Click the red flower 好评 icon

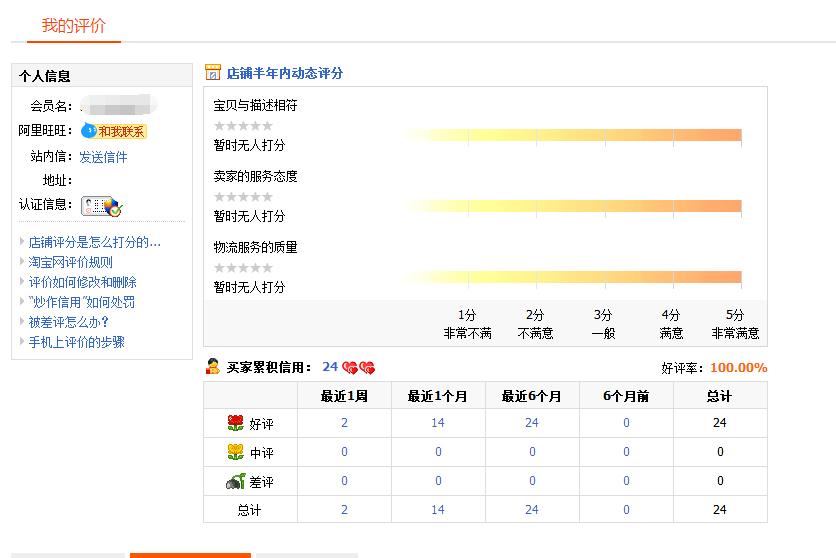[235, 423]
